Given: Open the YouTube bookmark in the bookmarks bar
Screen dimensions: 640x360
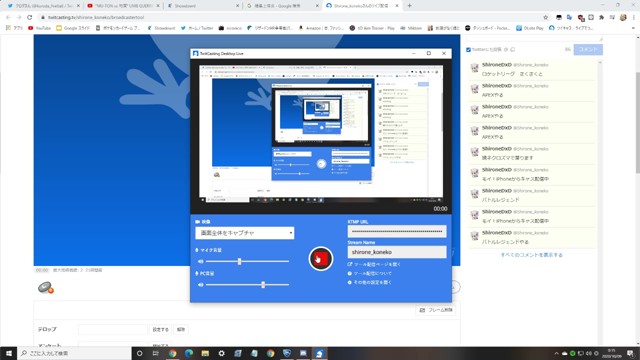Looking at the screenshot, I should pos(40,28).
